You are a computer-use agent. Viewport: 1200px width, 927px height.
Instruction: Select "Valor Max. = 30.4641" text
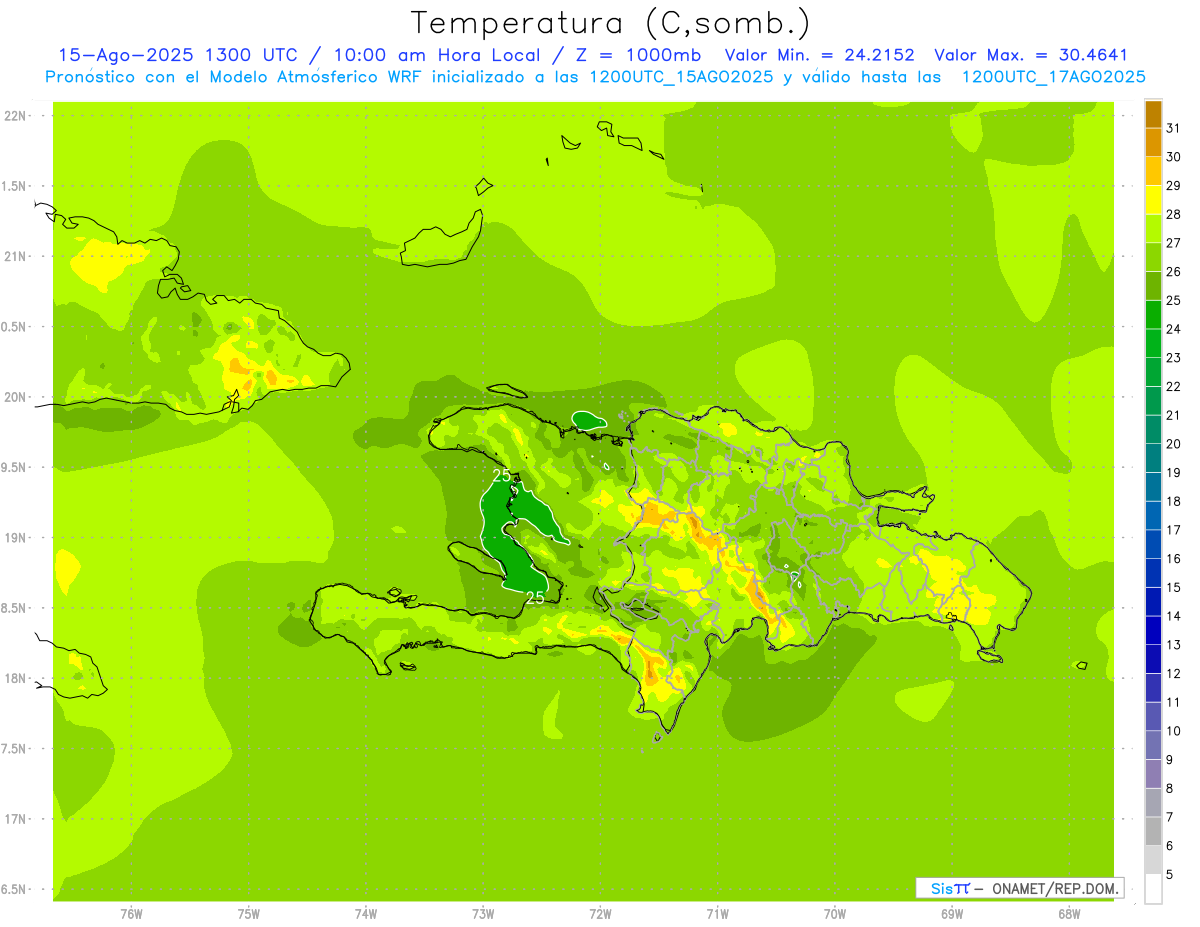1030,55
